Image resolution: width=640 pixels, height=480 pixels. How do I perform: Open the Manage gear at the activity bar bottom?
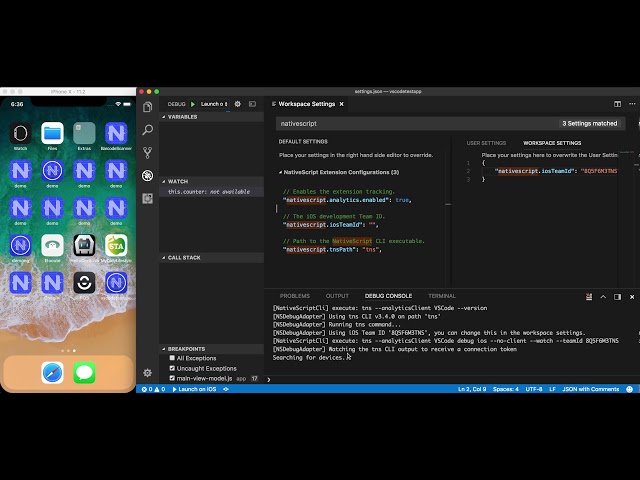(x=147, y=373)
